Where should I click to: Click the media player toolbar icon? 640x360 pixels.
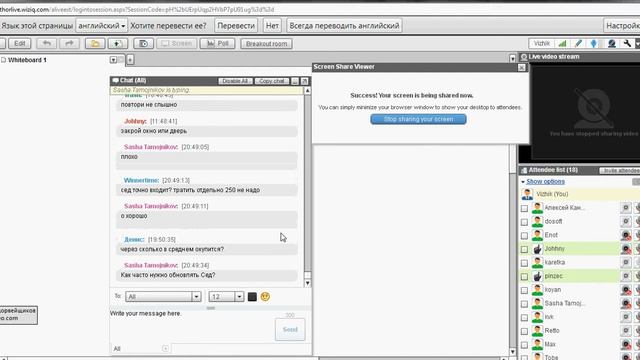click(143, 43)
